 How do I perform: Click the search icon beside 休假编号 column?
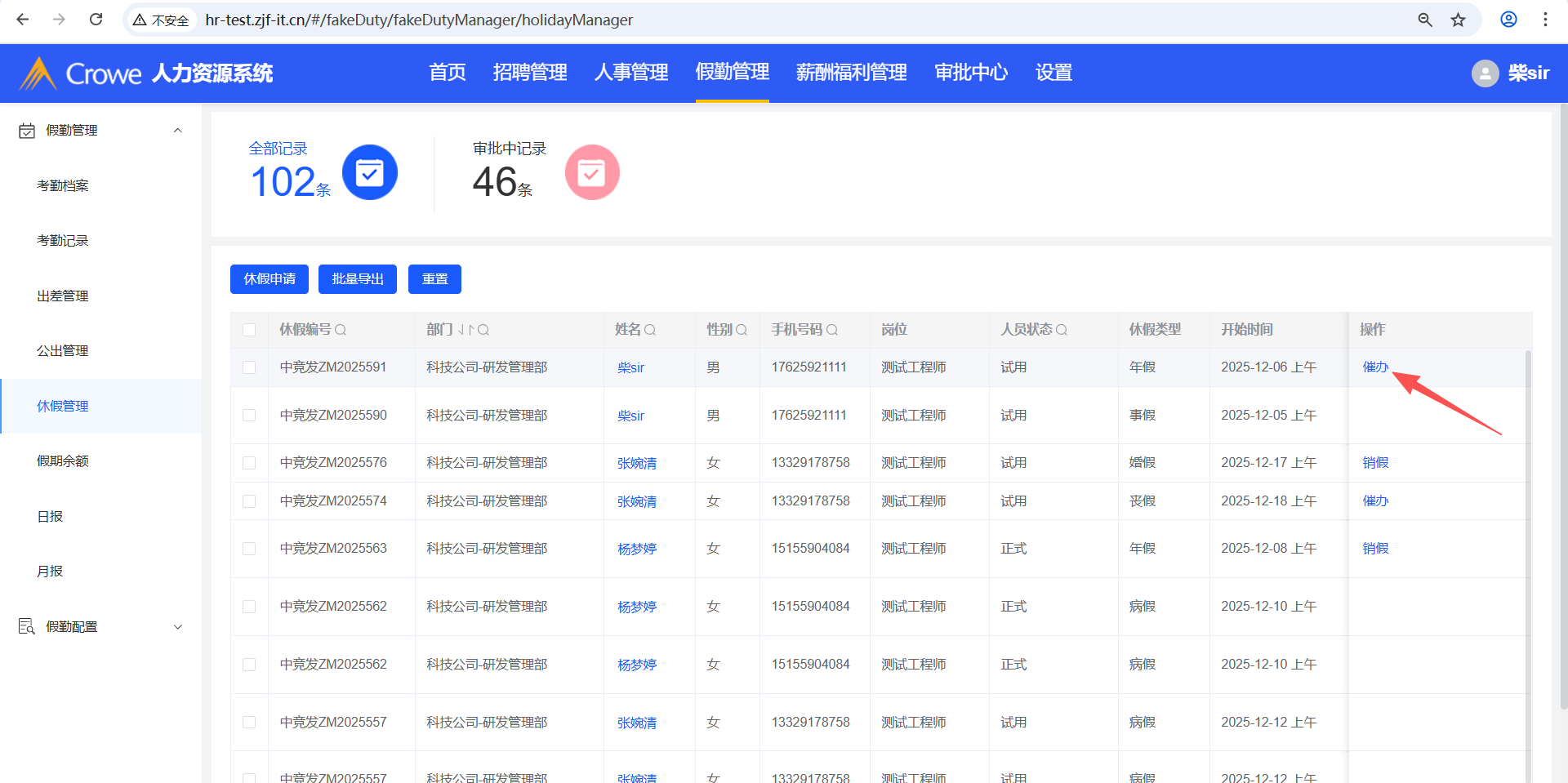click(x=341, y=330)
